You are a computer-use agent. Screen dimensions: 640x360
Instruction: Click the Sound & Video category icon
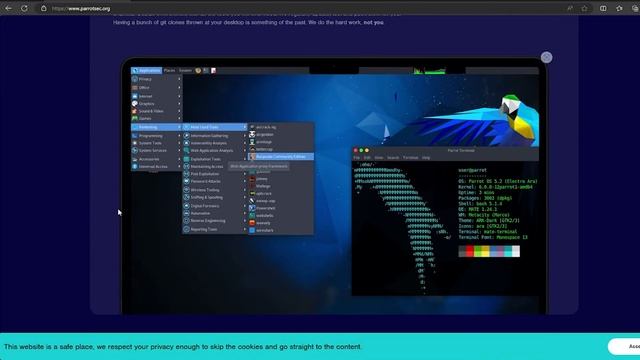click(x=135, y=111)
